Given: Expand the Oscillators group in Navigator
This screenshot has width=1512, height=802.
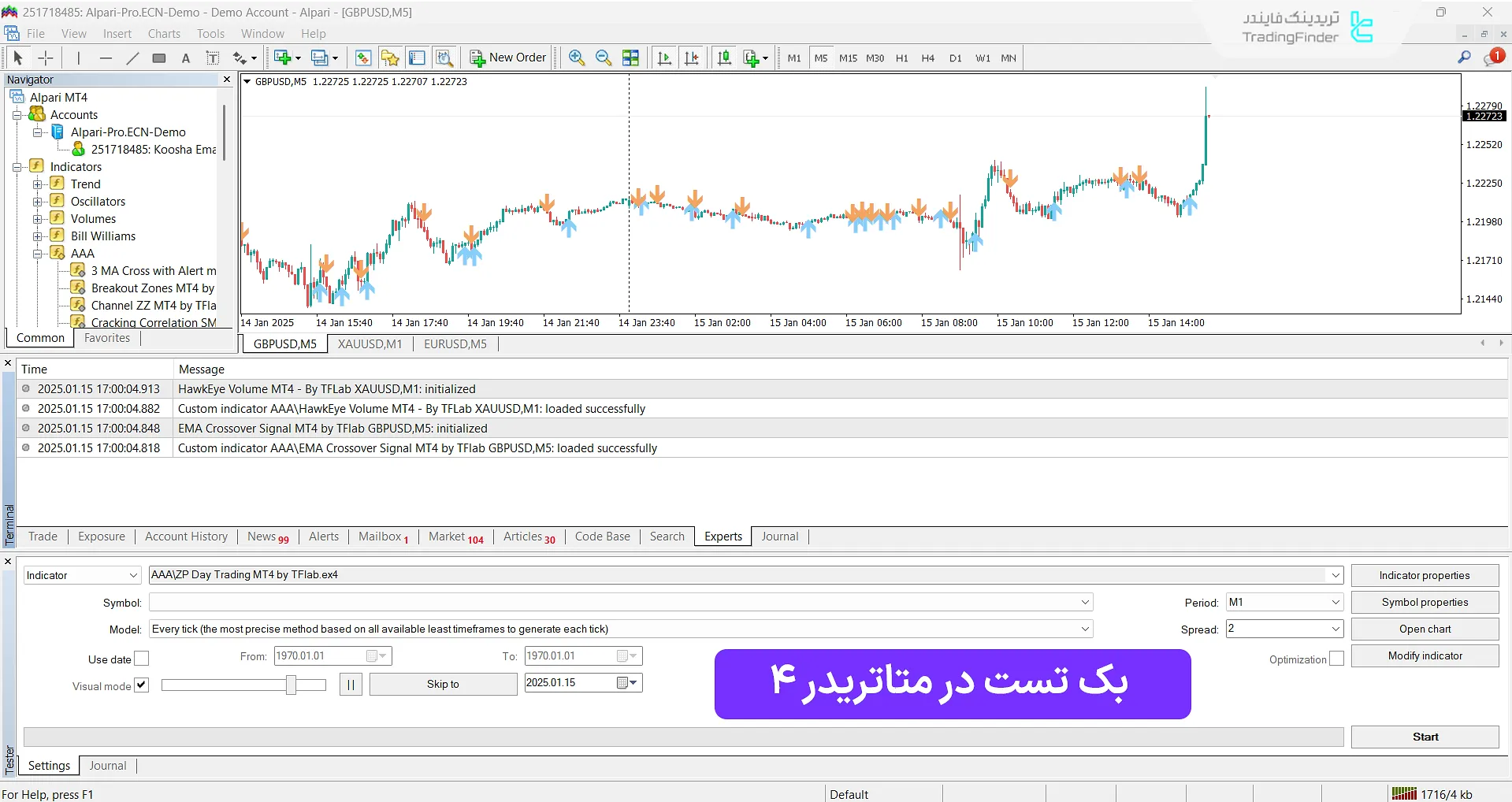Looking at the screenshot, I should (38, 201).
